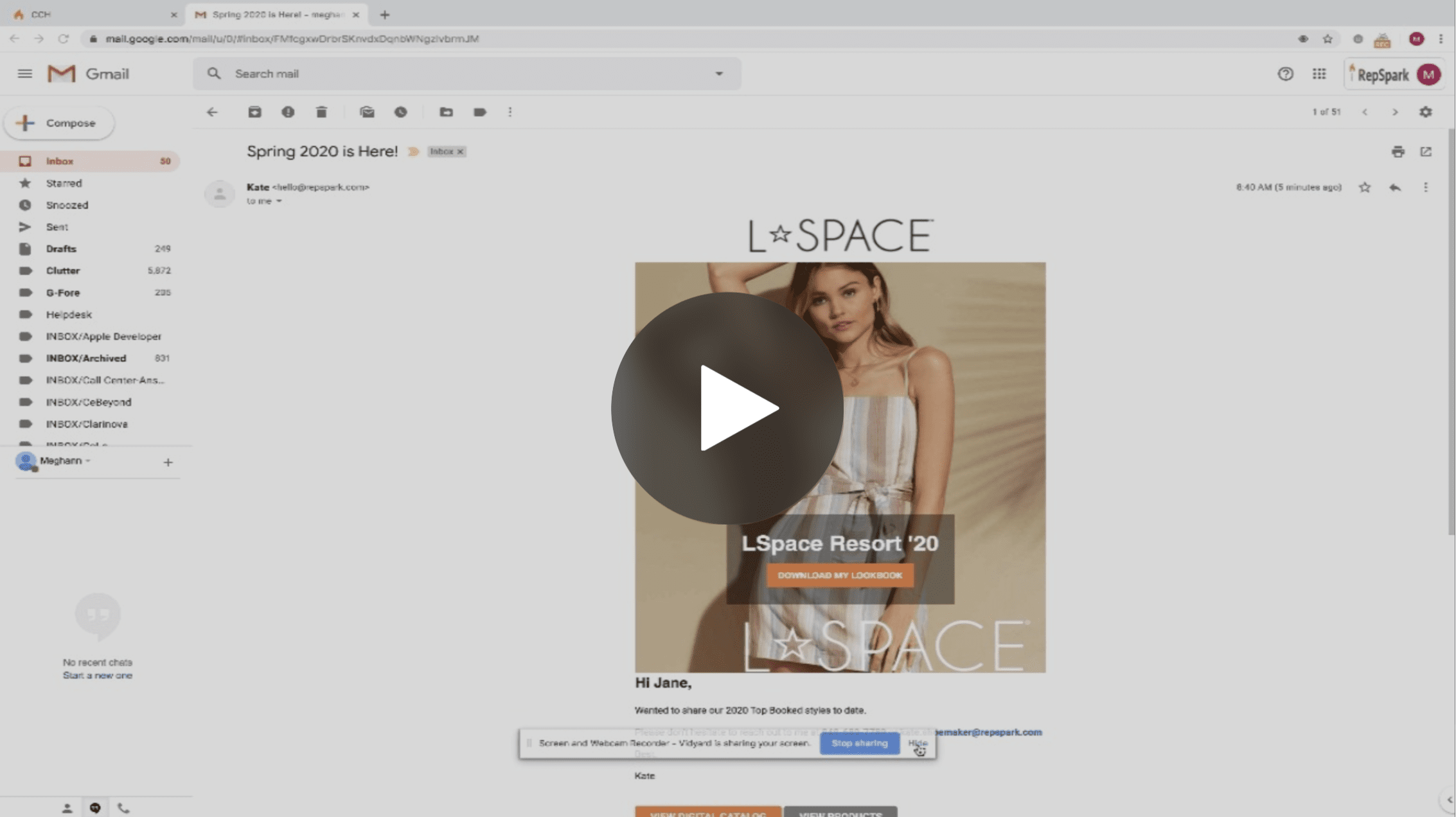
Task: Compose a new email
Action: [x=59, y=123]
